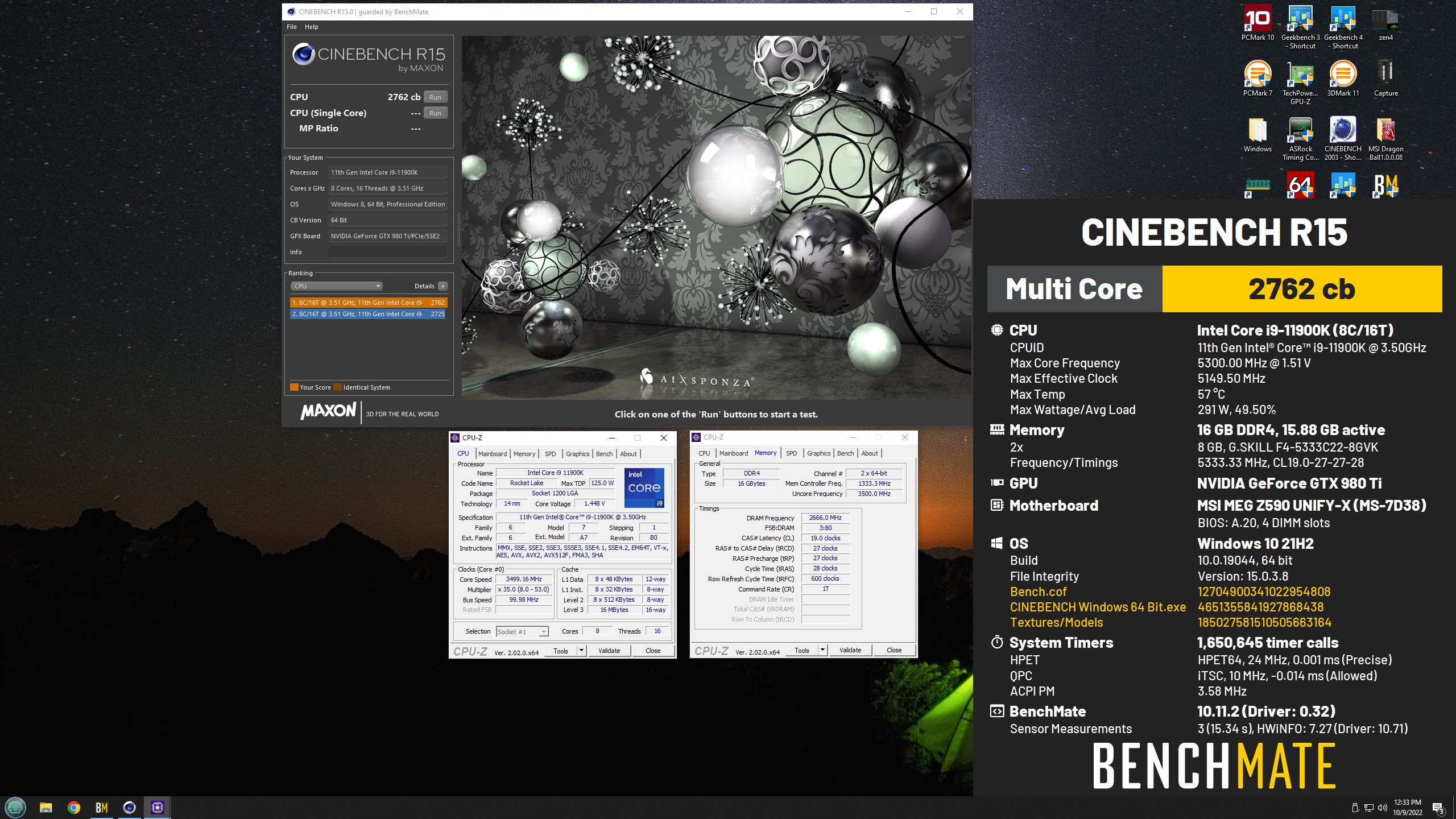Click the Bench.cof file integrity entry

point(1038,591)
